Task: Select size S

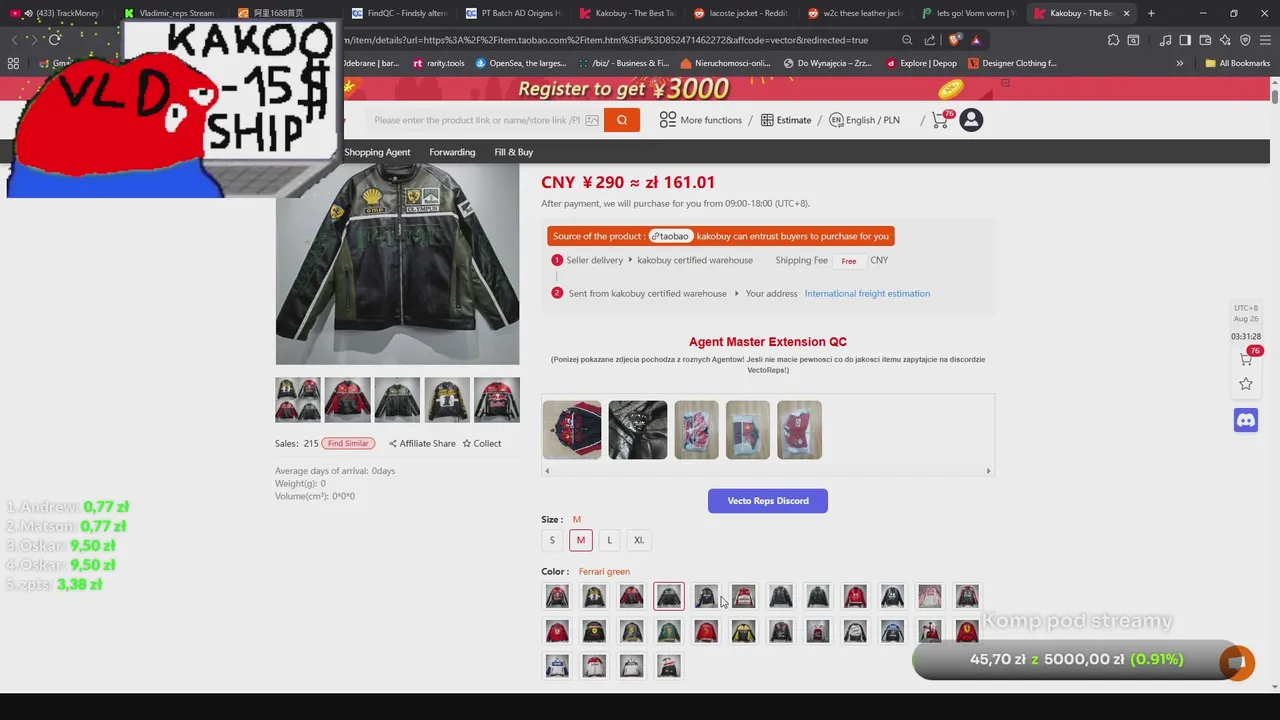Action: point(551,540)
